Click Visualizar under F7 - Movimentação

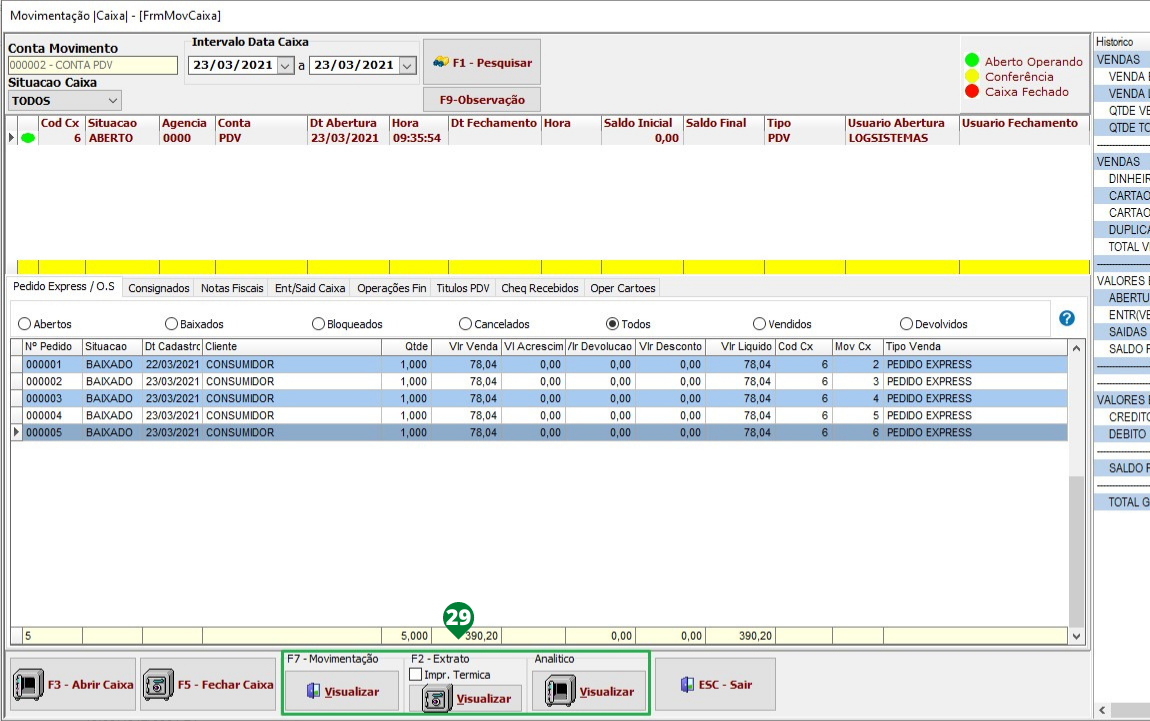343,691
